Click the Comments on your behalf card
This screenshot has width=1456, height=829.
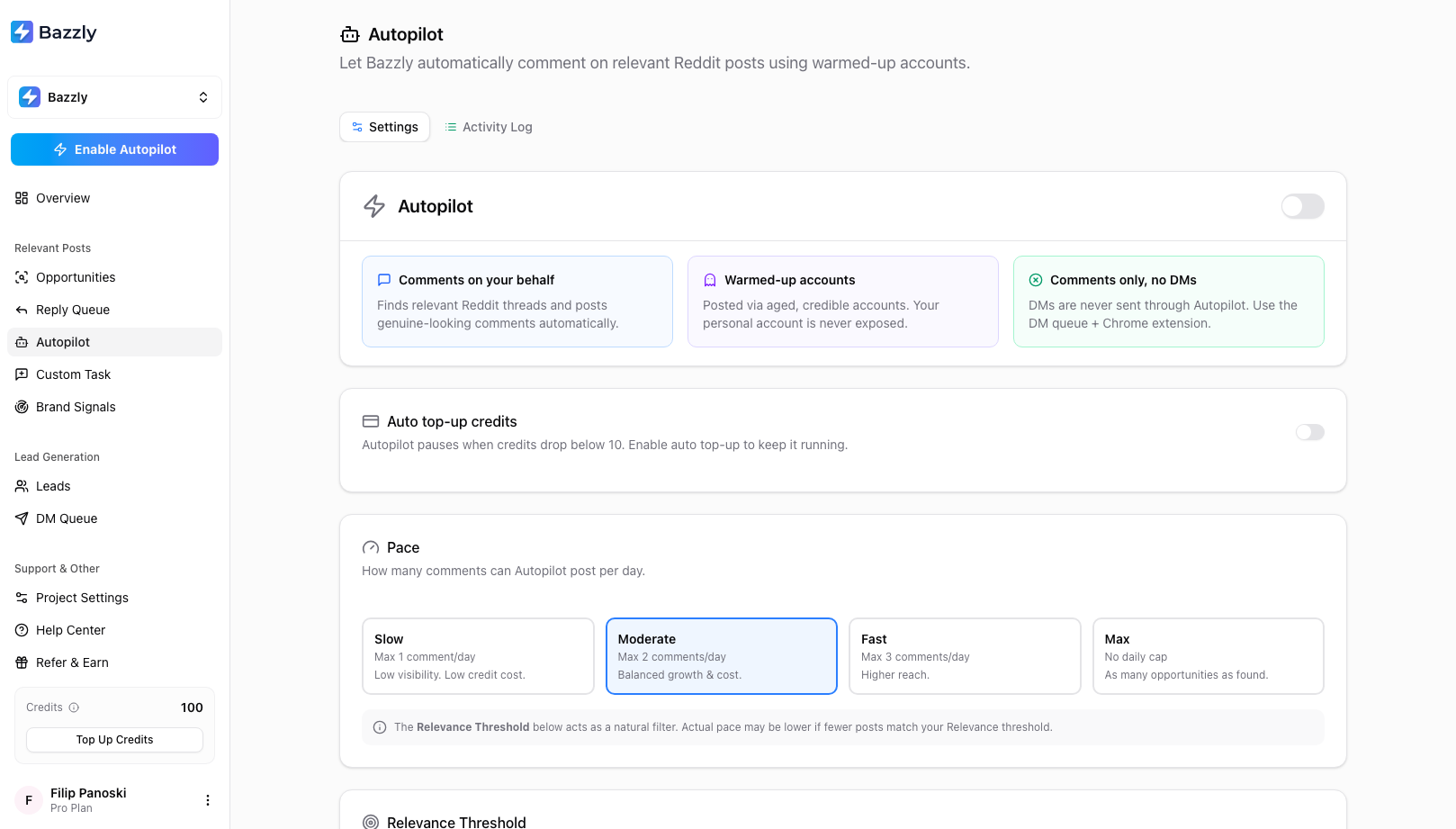coord(517,302)
